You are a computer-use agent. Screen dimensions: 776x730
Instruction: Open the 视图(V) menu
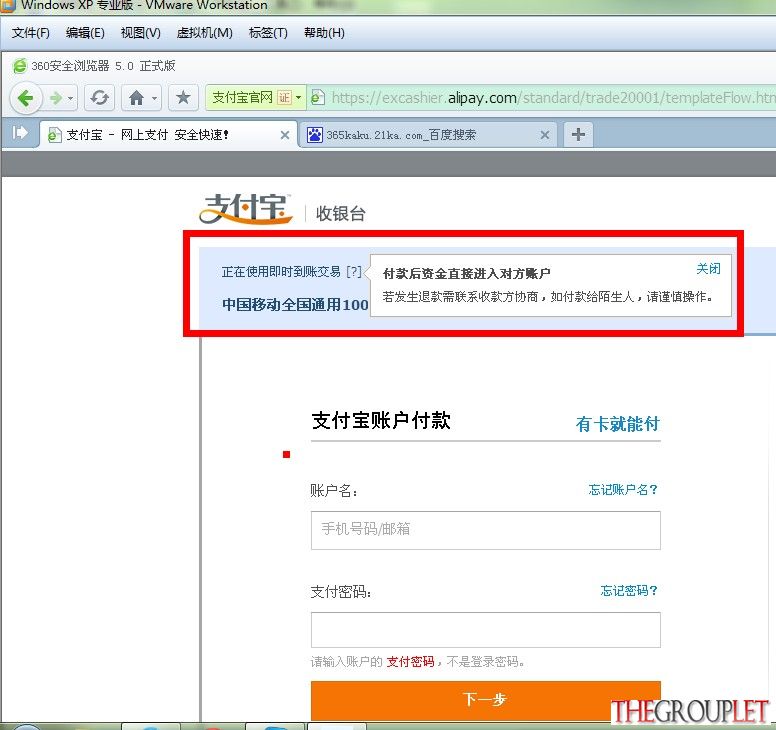pos(141,33)
